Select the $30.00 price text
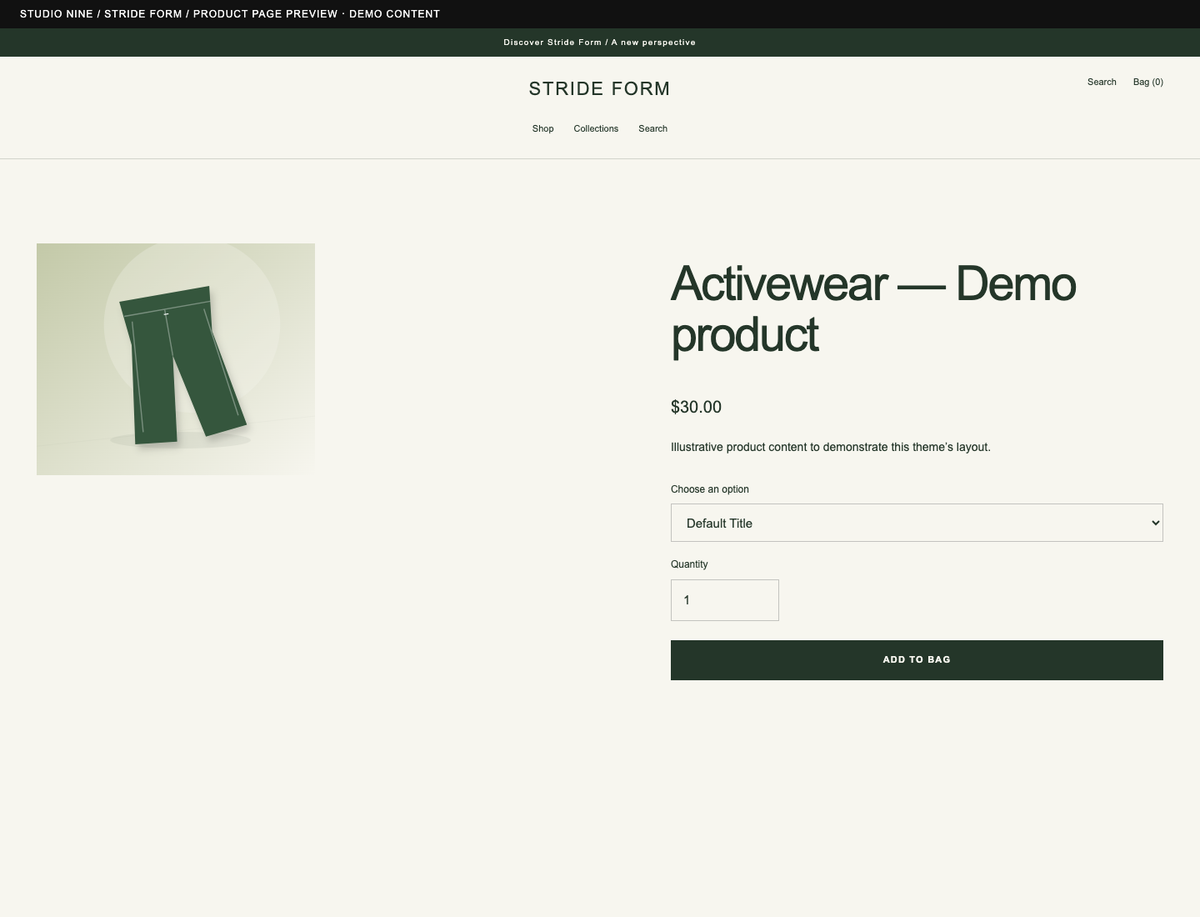Image resolution: width=1200 pixels, height=917 pixels. pyautogui.click(x=696, y=407)
